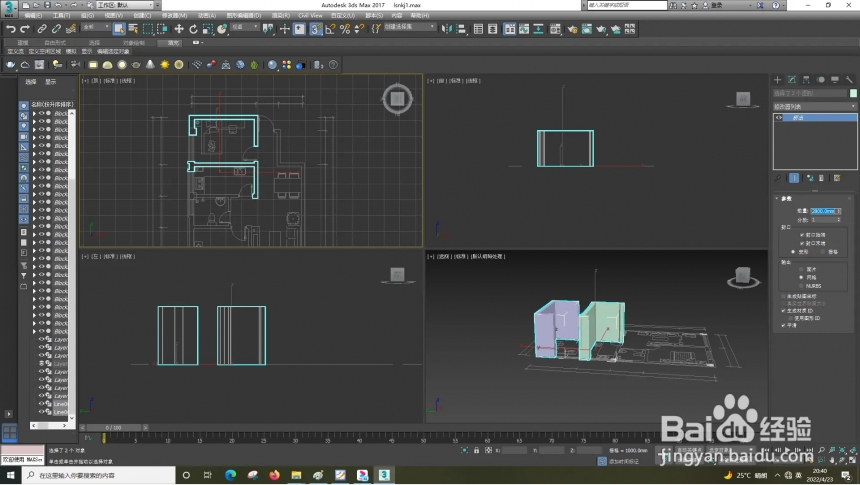Open the Hierarchy panel tab icon
860x485 pixels.
click(806, 80)
